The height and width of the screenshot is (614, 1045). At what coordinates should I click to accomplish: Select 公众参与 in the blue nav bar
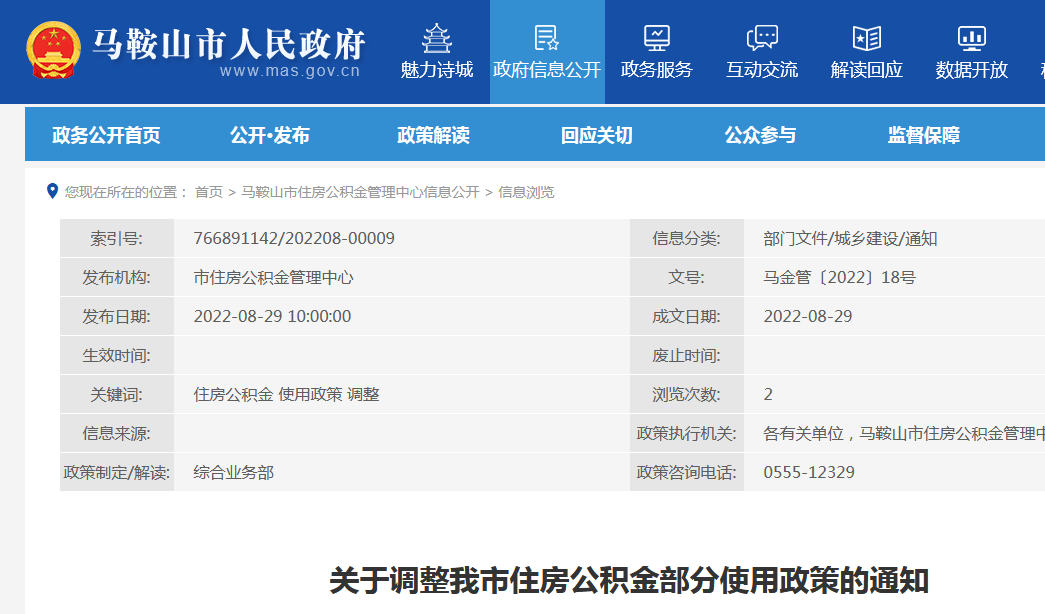coord(760,135)
